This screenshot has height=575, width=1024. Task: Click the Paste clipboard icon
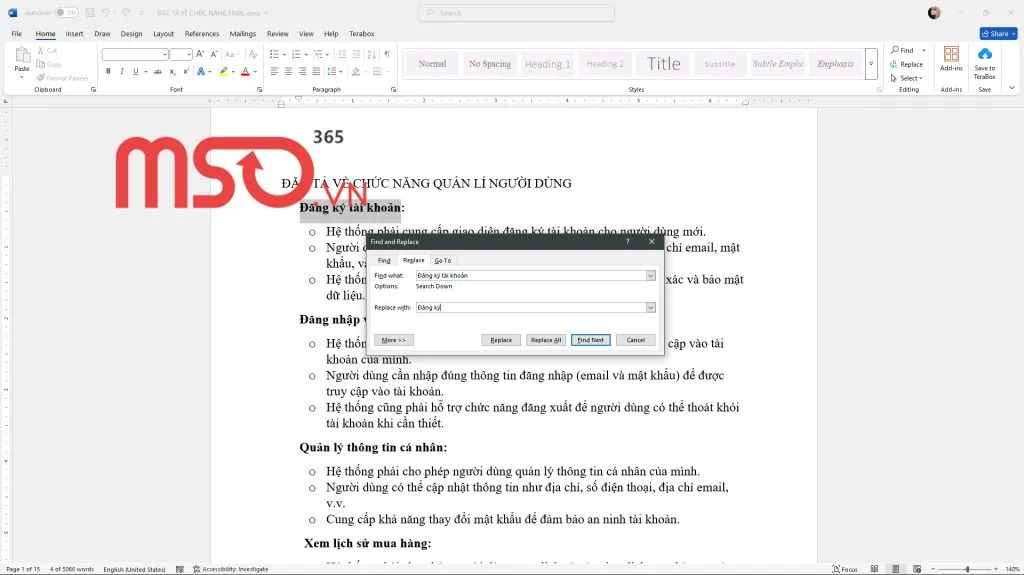21,60
